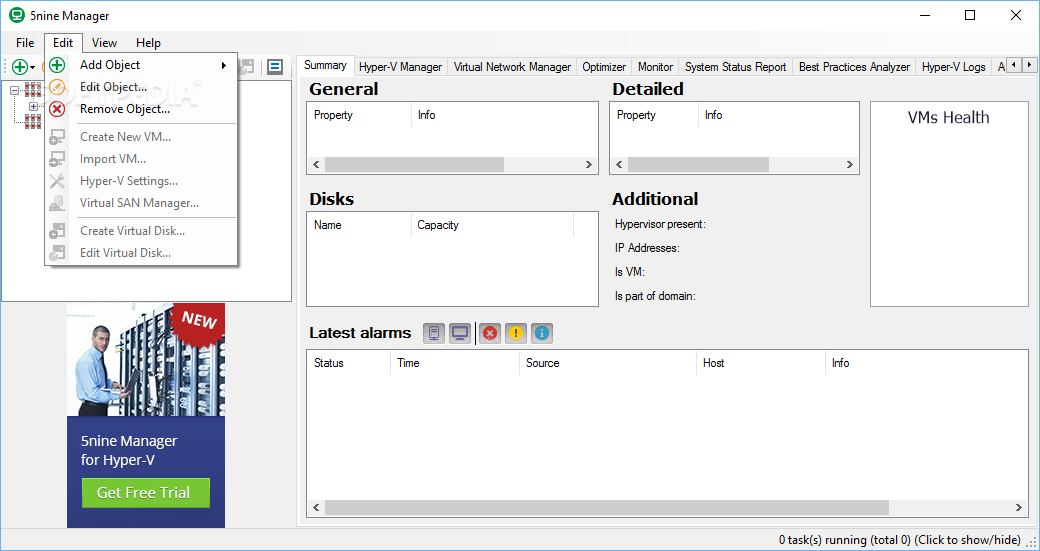Click the blue list view toolbar icon
1040x551 pixels.
coord(275,67)
